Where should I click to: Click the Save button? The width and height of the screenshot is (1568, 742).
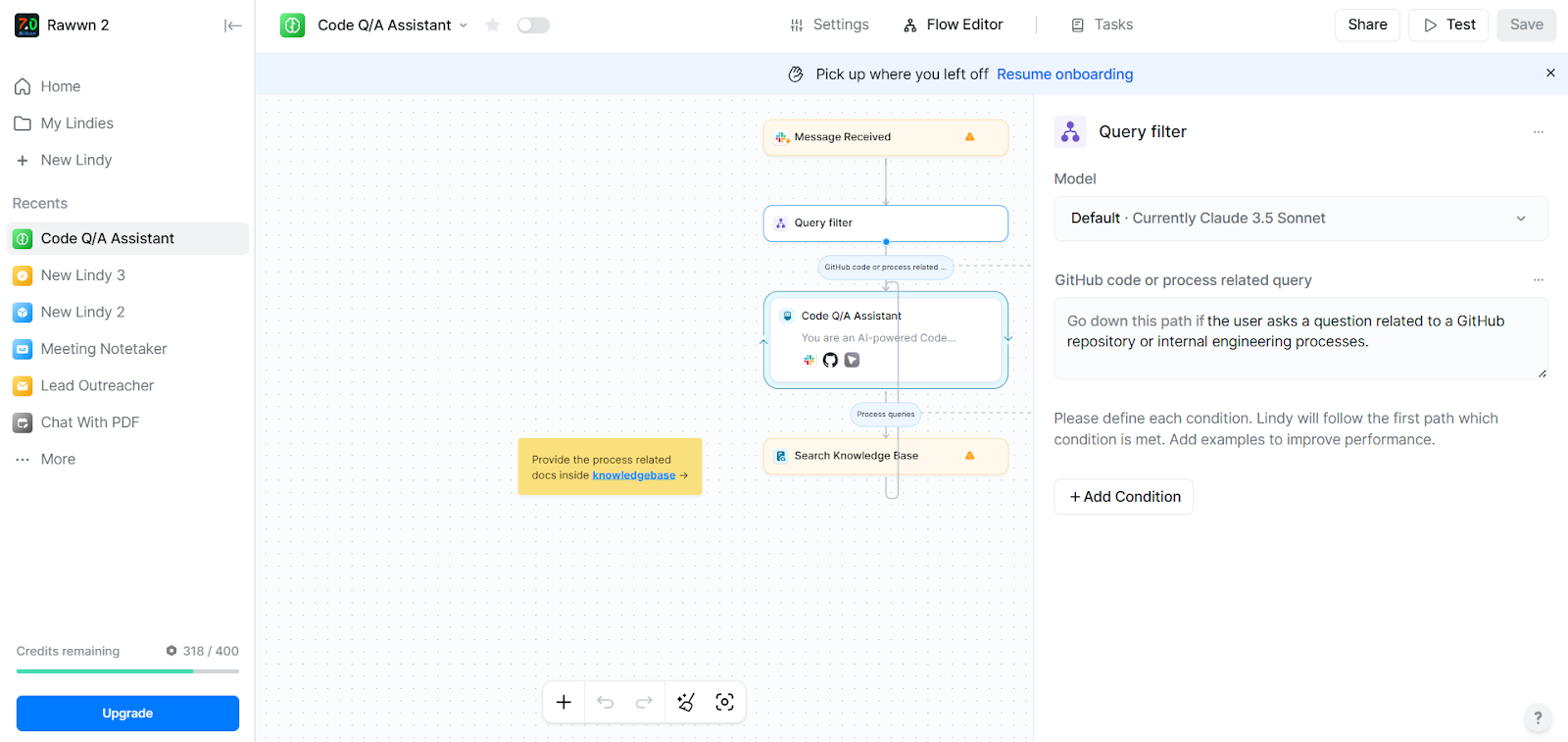tap(1526, 25)
